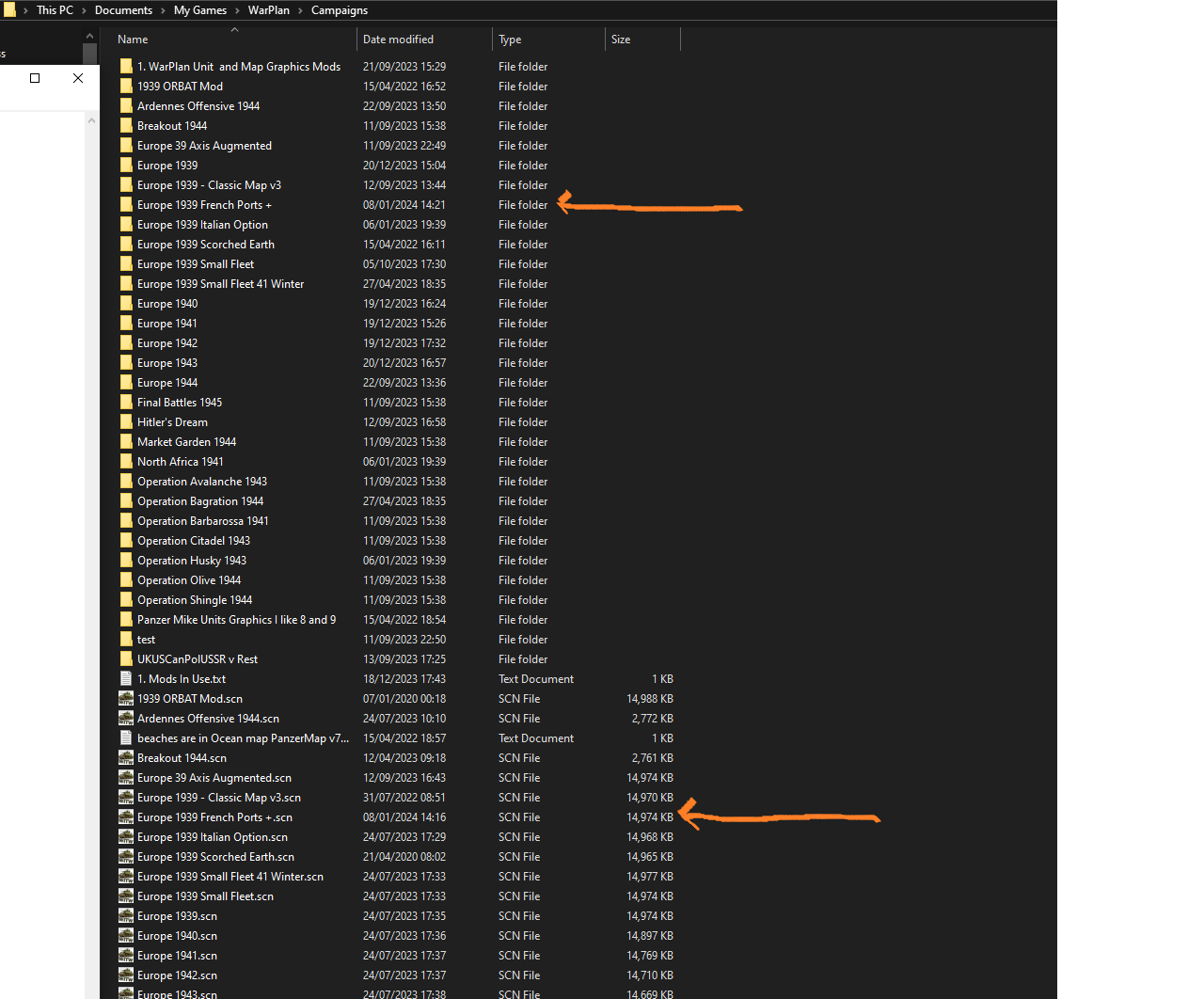Select the Europe 1939 Italian Option folder icon
The width and height of the screenshot is (1204, 999).
126,224
